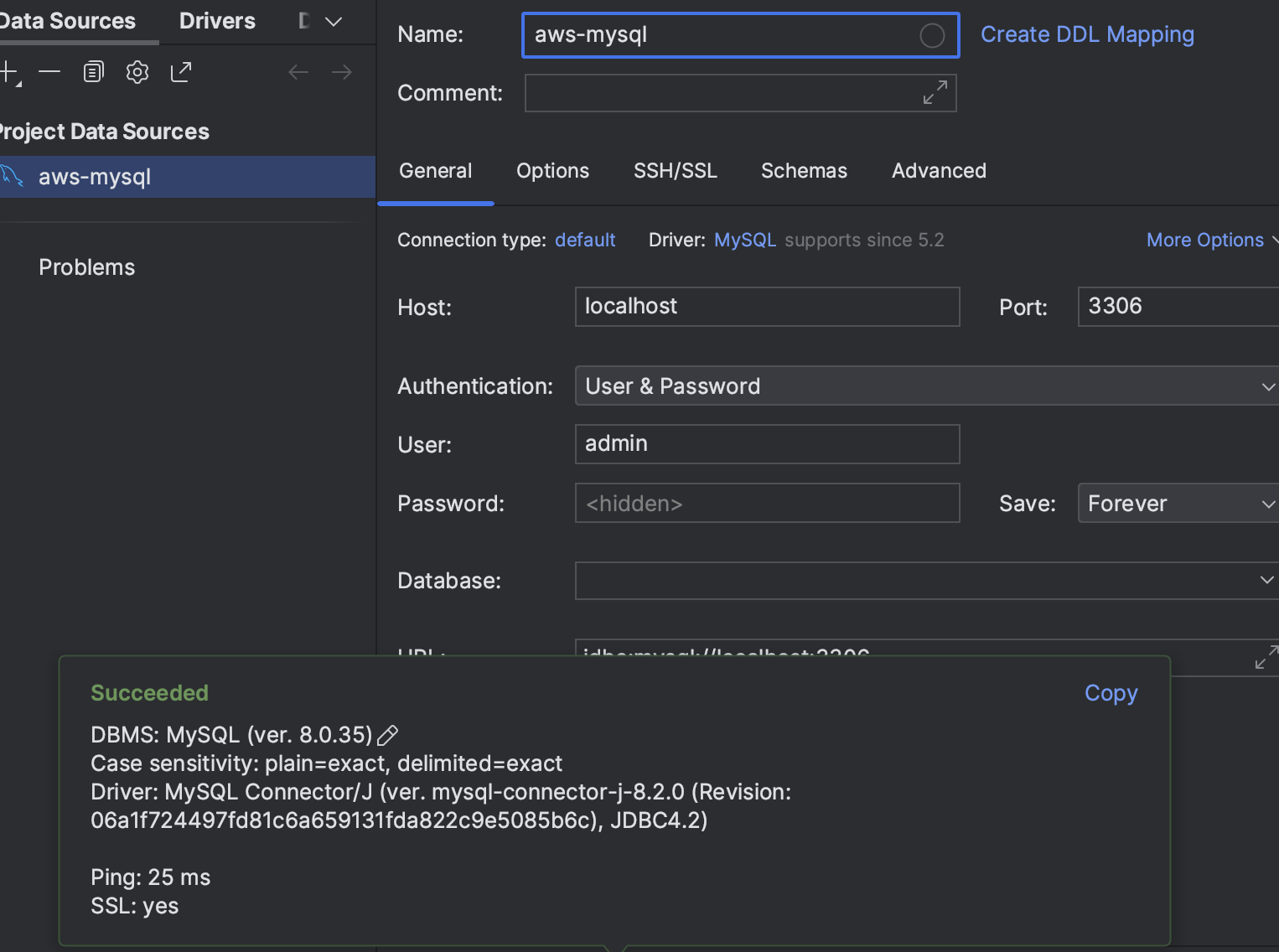Click the supports since 5.2 text
Screen dimensions: 1279x952
[864, 241]
